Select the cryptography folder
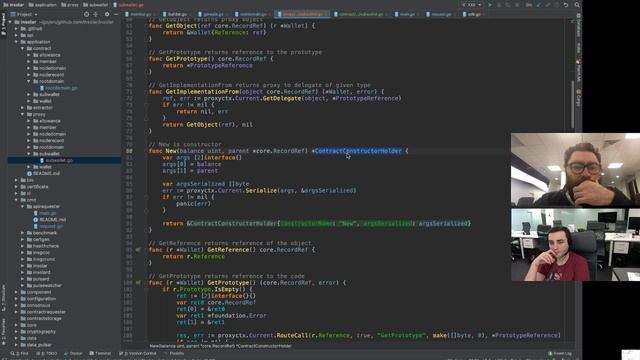 tap(38, 332)
